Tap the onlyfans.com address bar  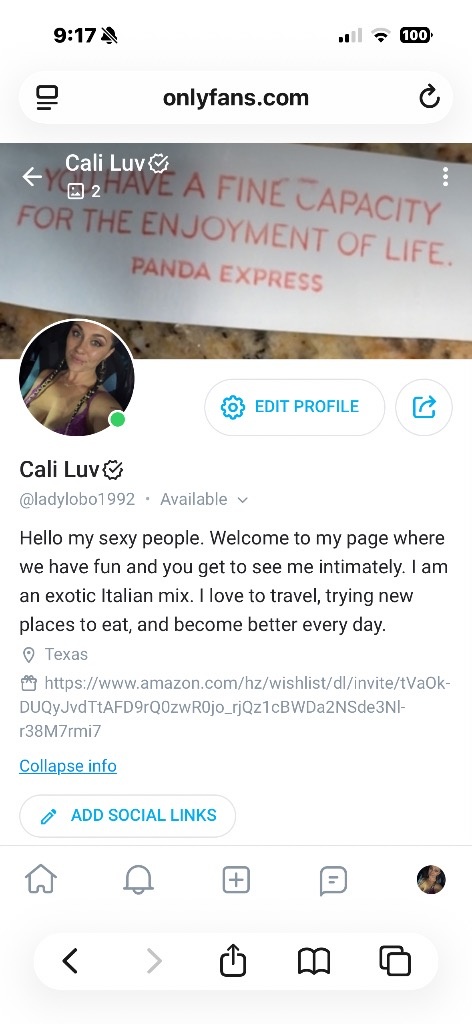coord(236,98)
